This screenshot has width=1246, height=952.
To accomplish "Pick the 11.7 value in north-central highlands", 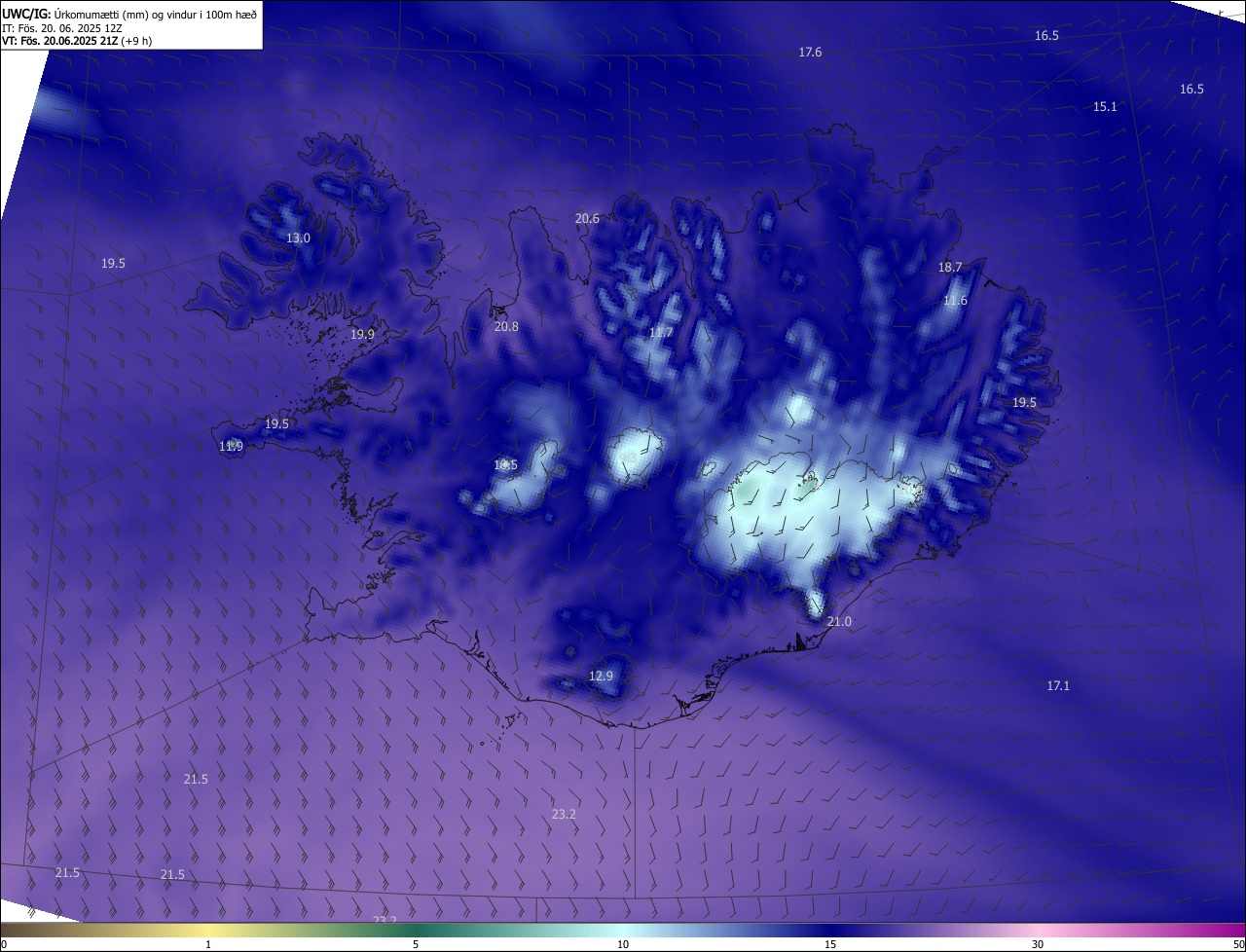I will coord(661,333).
